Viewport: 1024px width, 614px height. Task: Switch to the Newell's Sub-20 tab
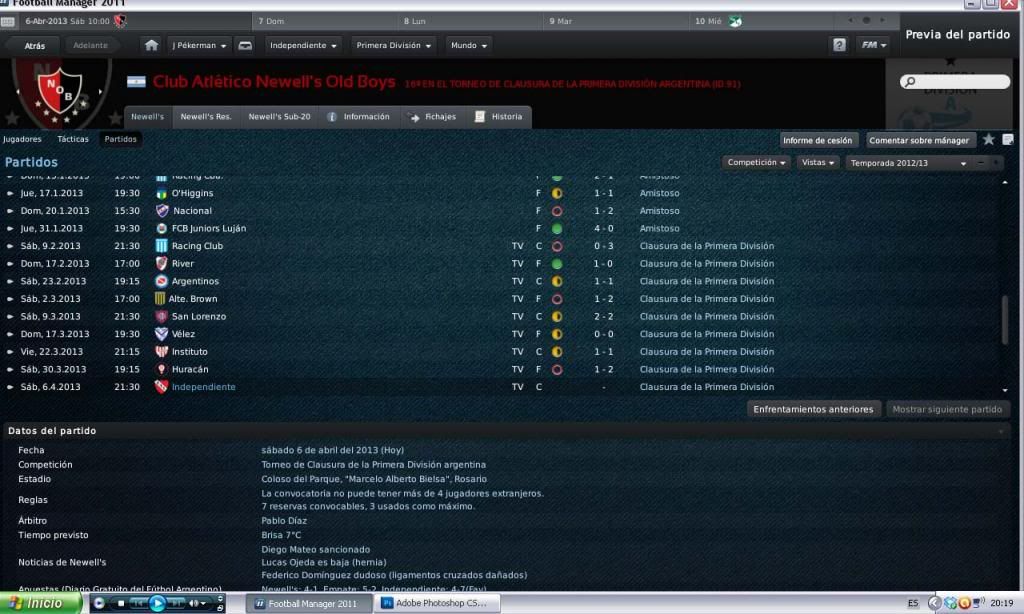[280, 117]
